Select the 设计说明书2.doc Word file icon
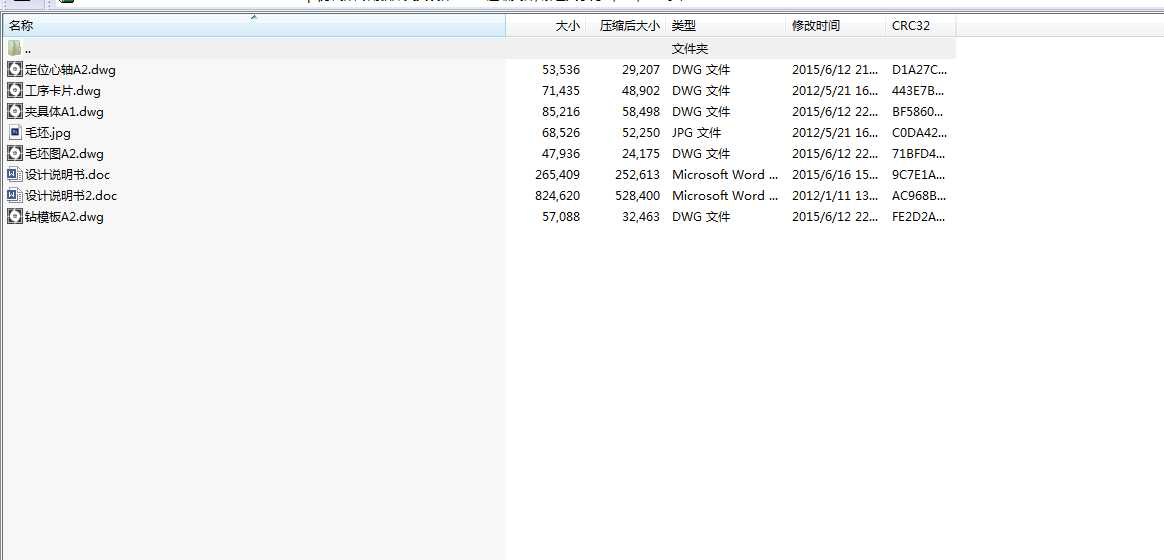 point(15,195)
